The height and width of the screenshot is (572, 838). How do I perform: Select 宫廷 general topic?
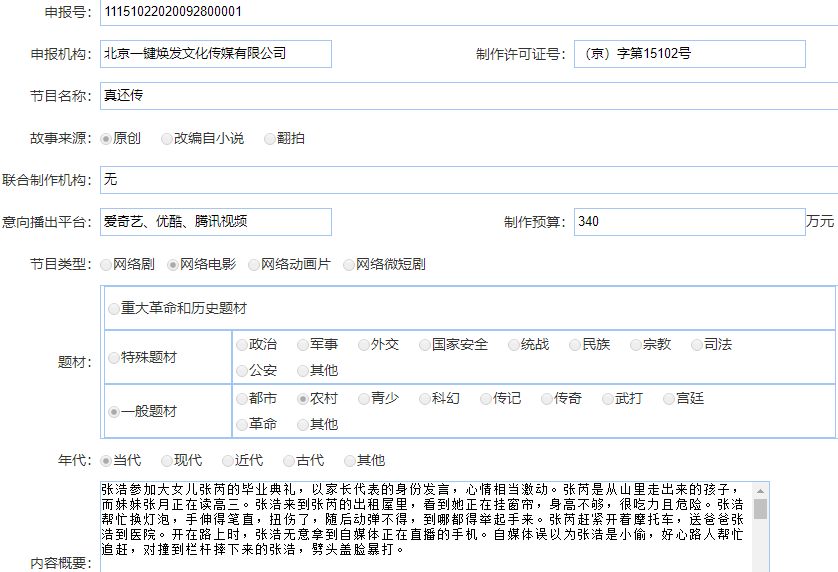click(669, 399)
